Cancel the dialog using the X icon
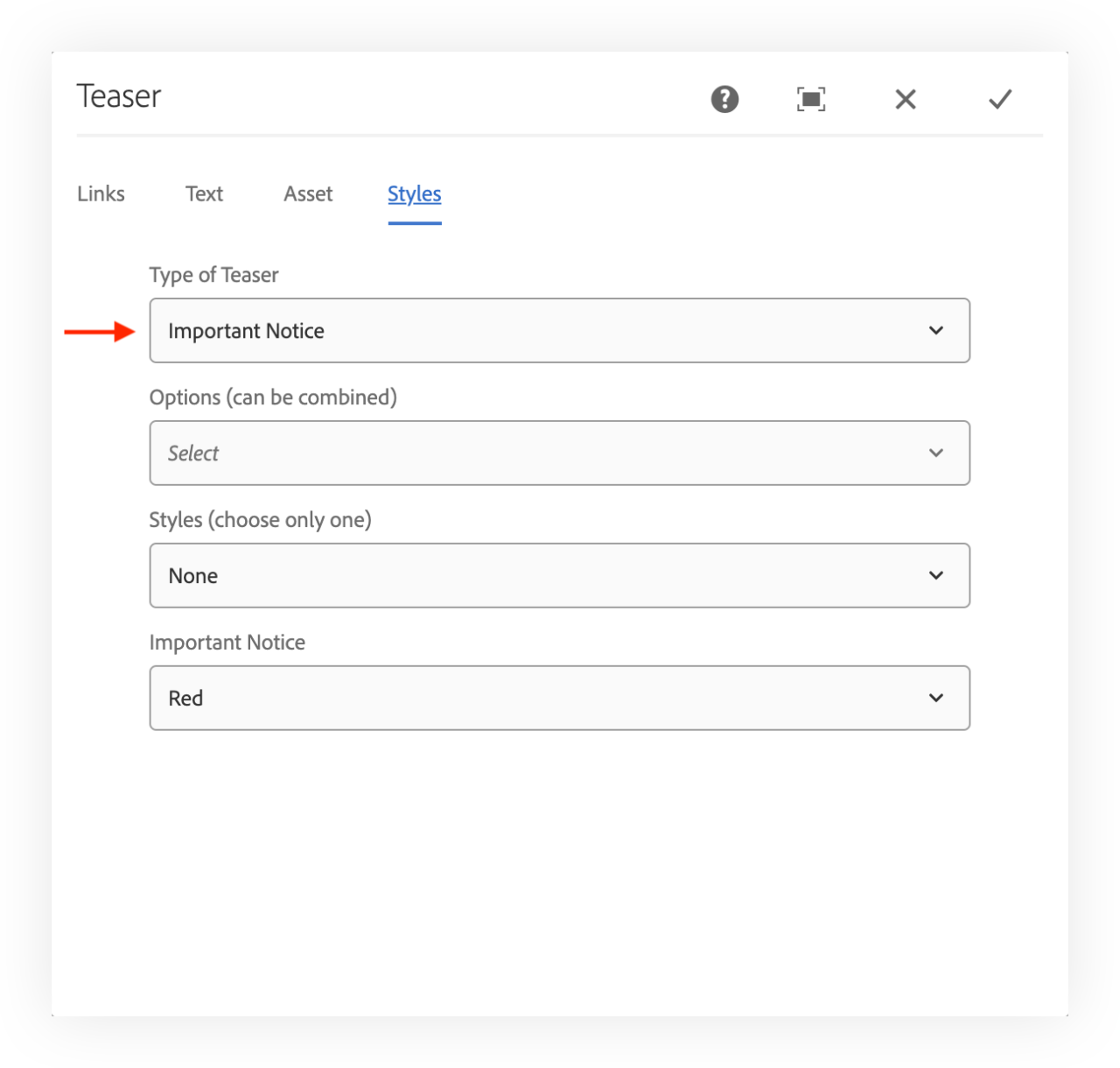Image resolution: width=1120 pixels, height=1068 pixels. 906,99
